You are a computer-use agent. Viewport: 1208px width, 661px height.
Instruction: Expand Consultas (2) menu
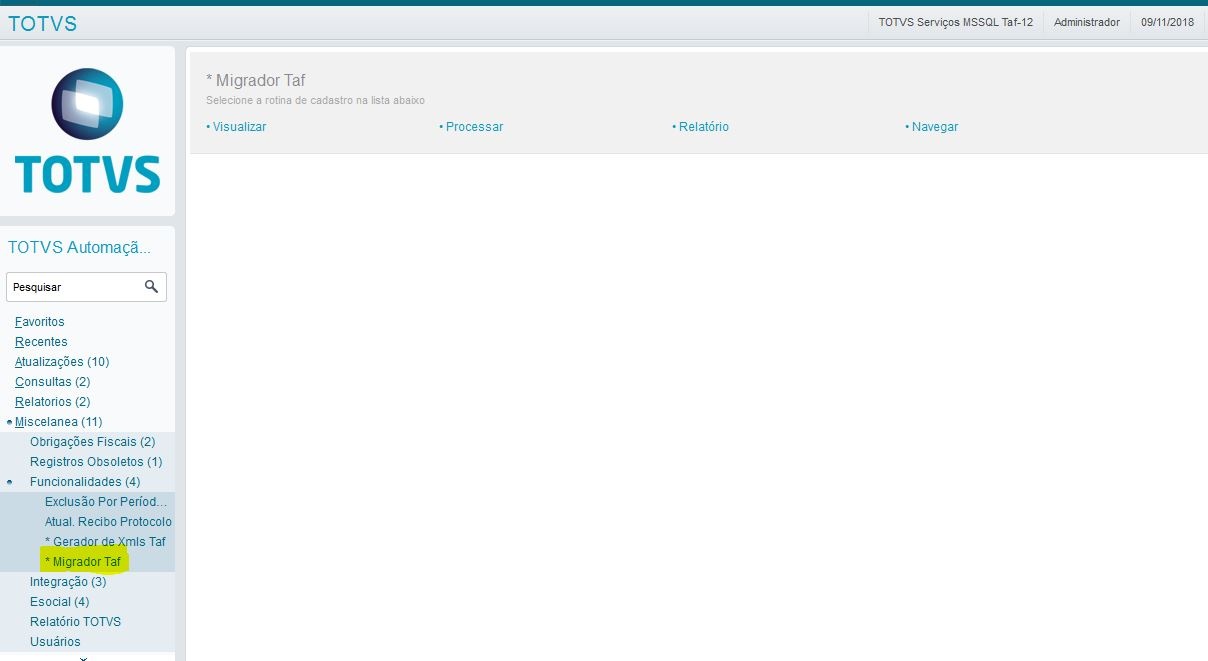point(53,382)
